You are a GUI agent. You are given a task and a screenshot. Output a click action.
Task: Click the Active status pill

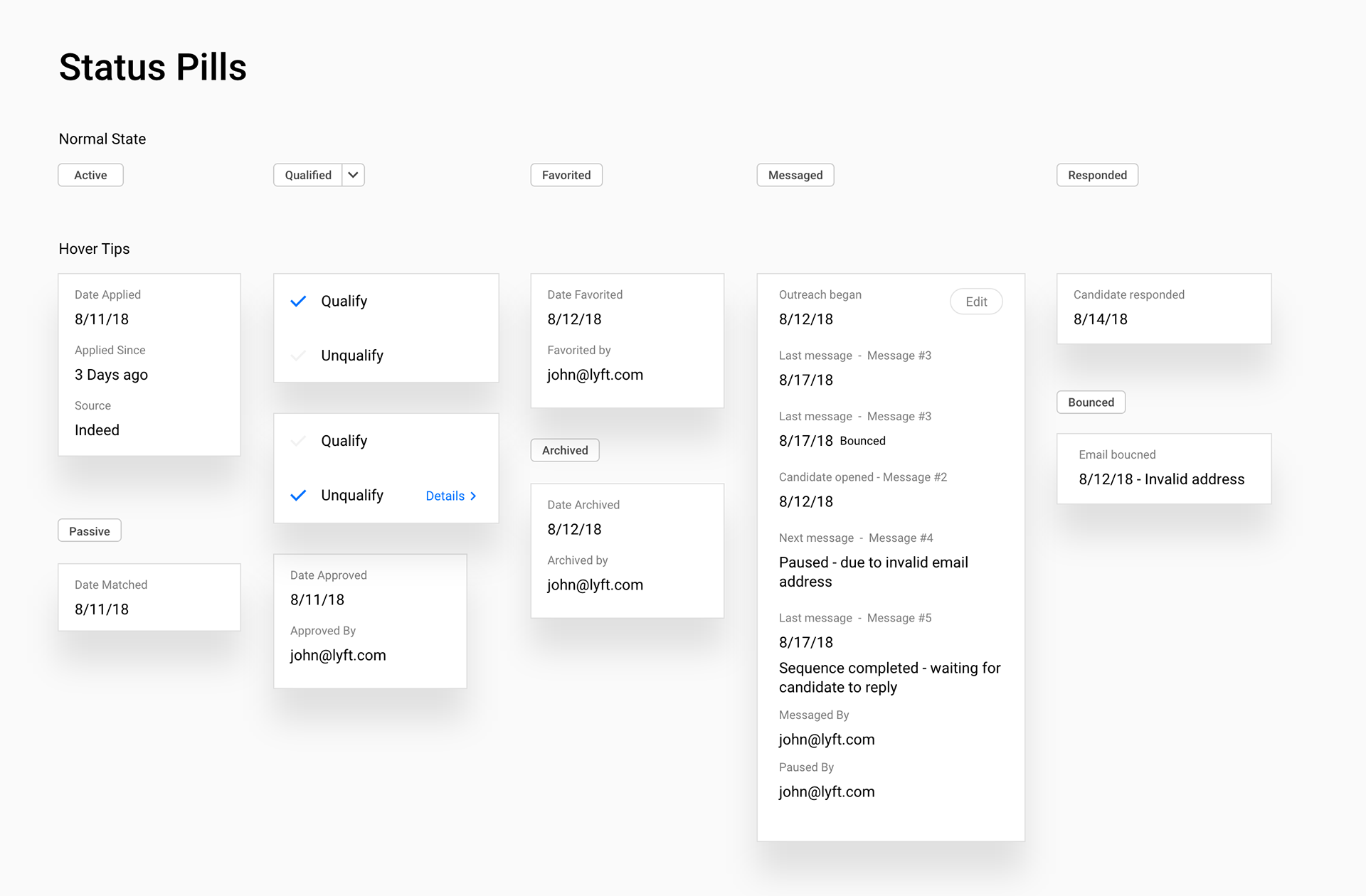(90, 175)
